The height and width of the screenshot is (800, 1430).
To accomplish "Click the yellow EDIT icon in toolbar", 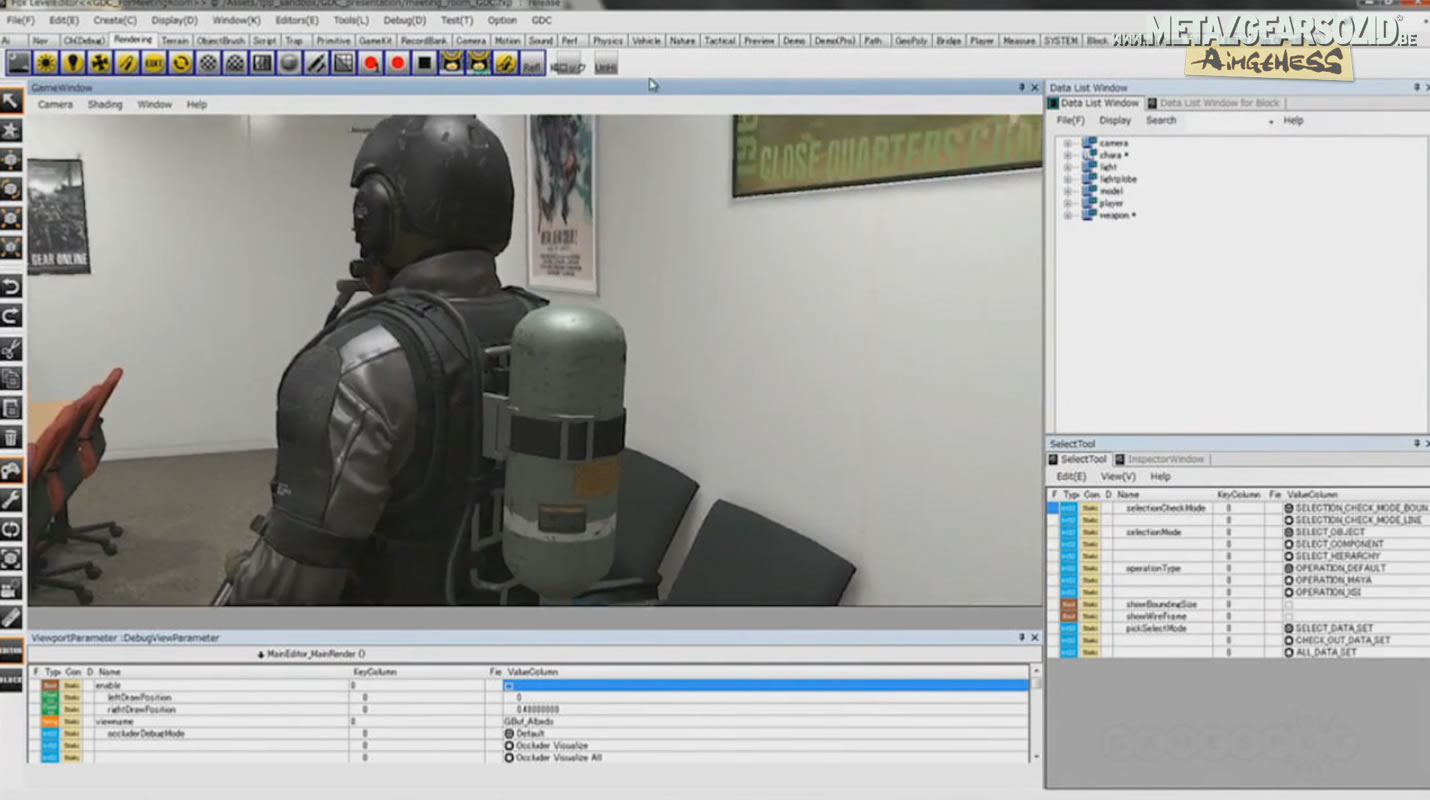I will (153, 63).
